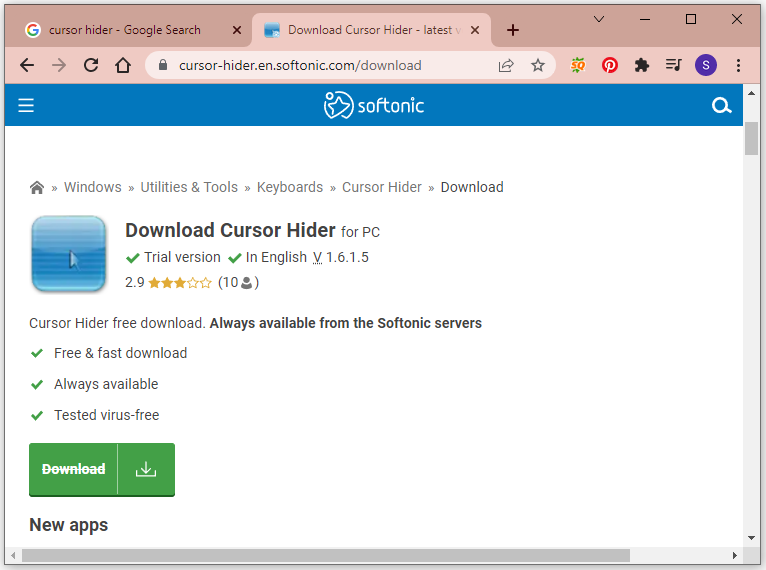The width and height of the screenshot is (766, 570).
Task: Go back to the previous page
Action: pyautogui.click(x=27, y=65)
